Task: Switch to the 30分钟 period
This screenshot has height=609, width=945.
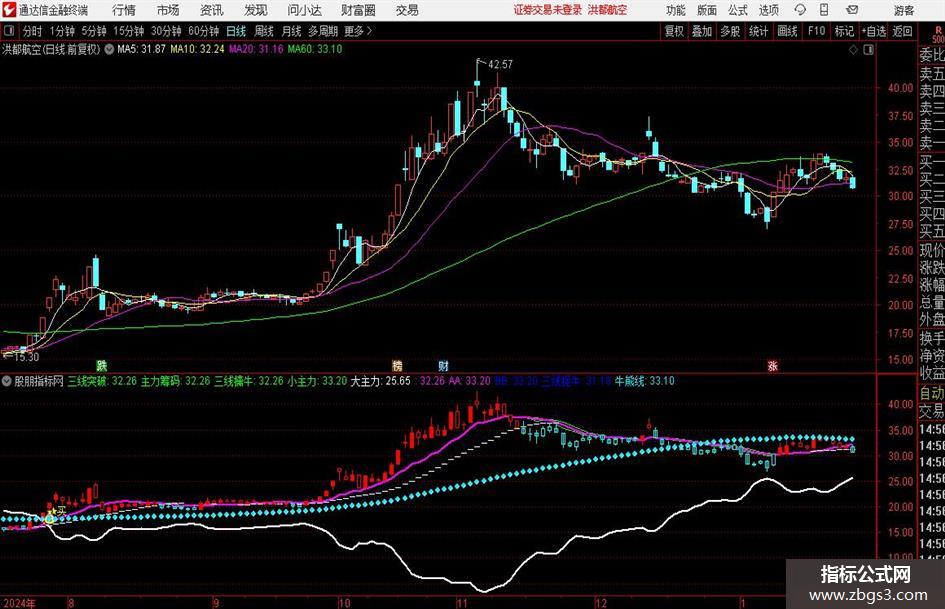Action: (x=166, y=31)
